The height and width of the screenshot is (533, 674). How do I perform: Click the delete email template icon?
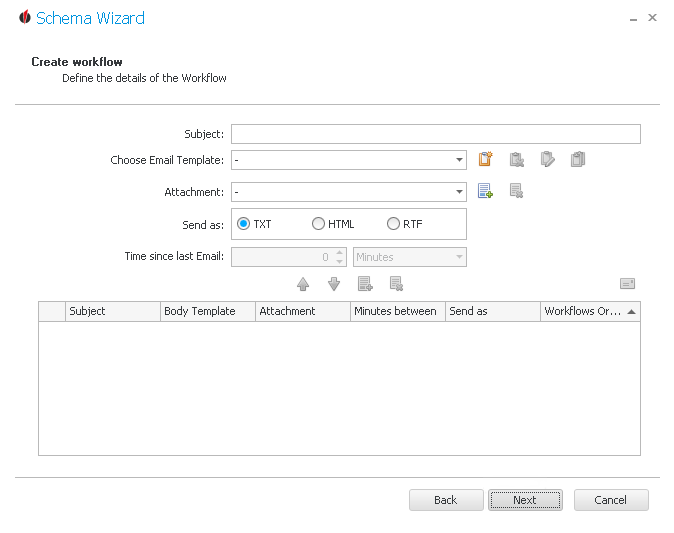pos(516,159)
